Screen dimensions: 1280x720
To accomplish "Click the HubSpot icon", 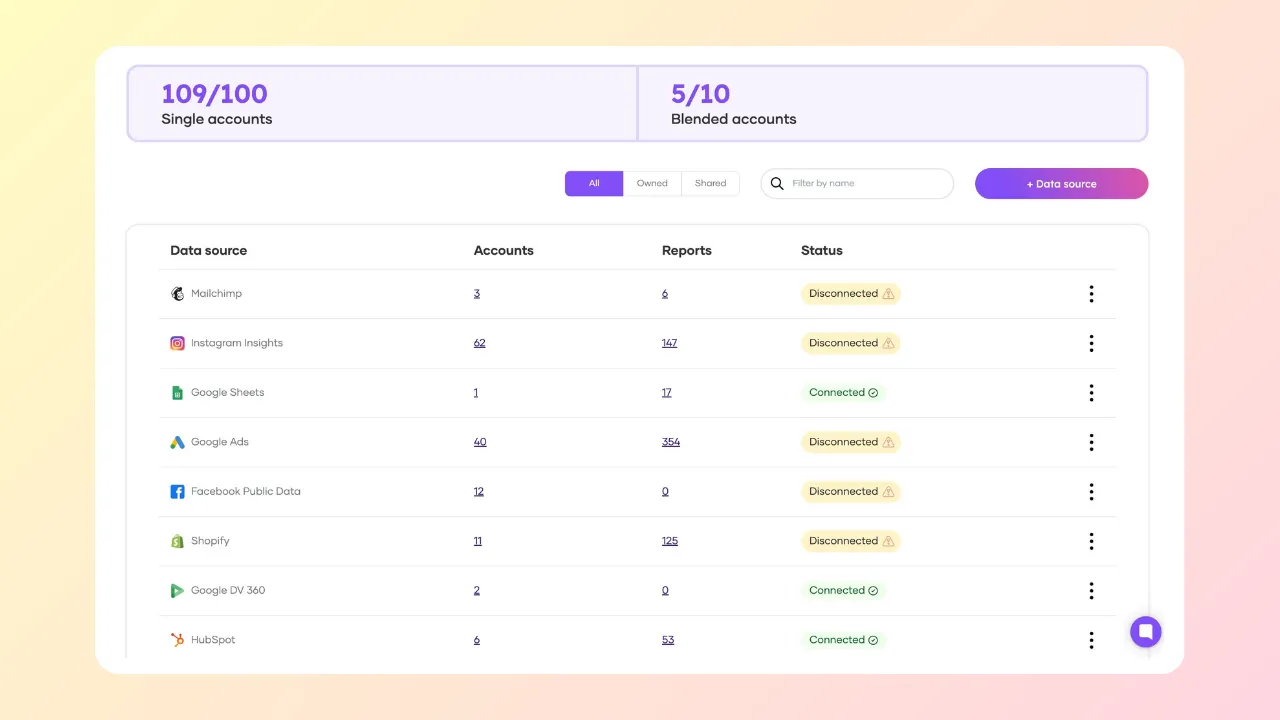I will pos(177,640).
